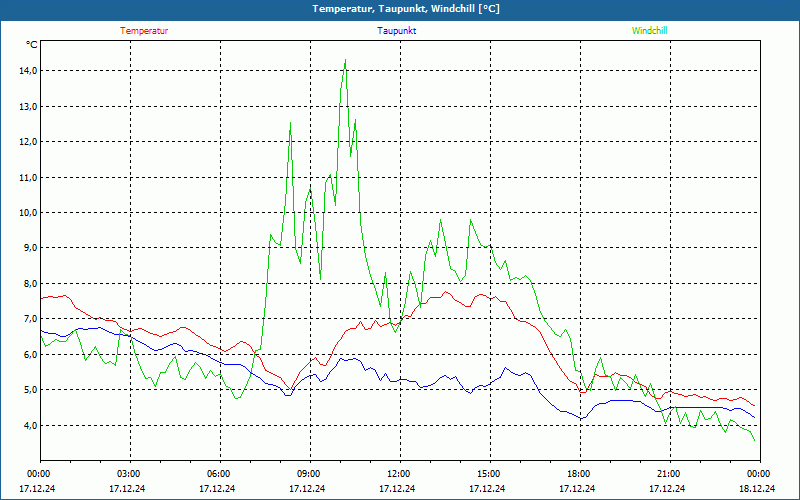This screenshot has width=800, height=500.
Task: Click the °C unit label on the y-axis
Action: (32, 45)
